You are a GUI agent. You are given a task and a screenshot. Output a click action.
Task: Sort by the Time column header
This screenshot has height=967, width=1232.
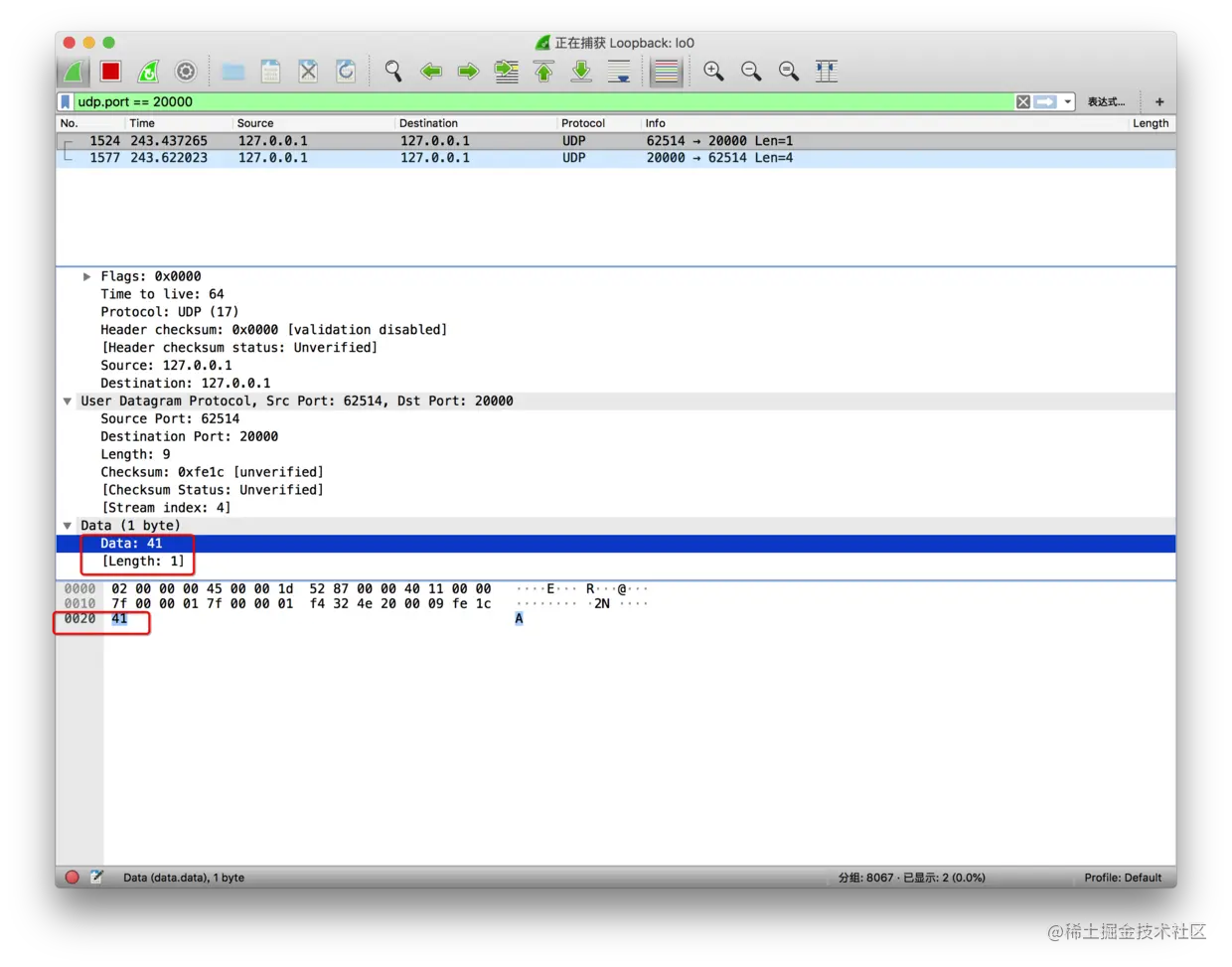click(x=179, y=123)
